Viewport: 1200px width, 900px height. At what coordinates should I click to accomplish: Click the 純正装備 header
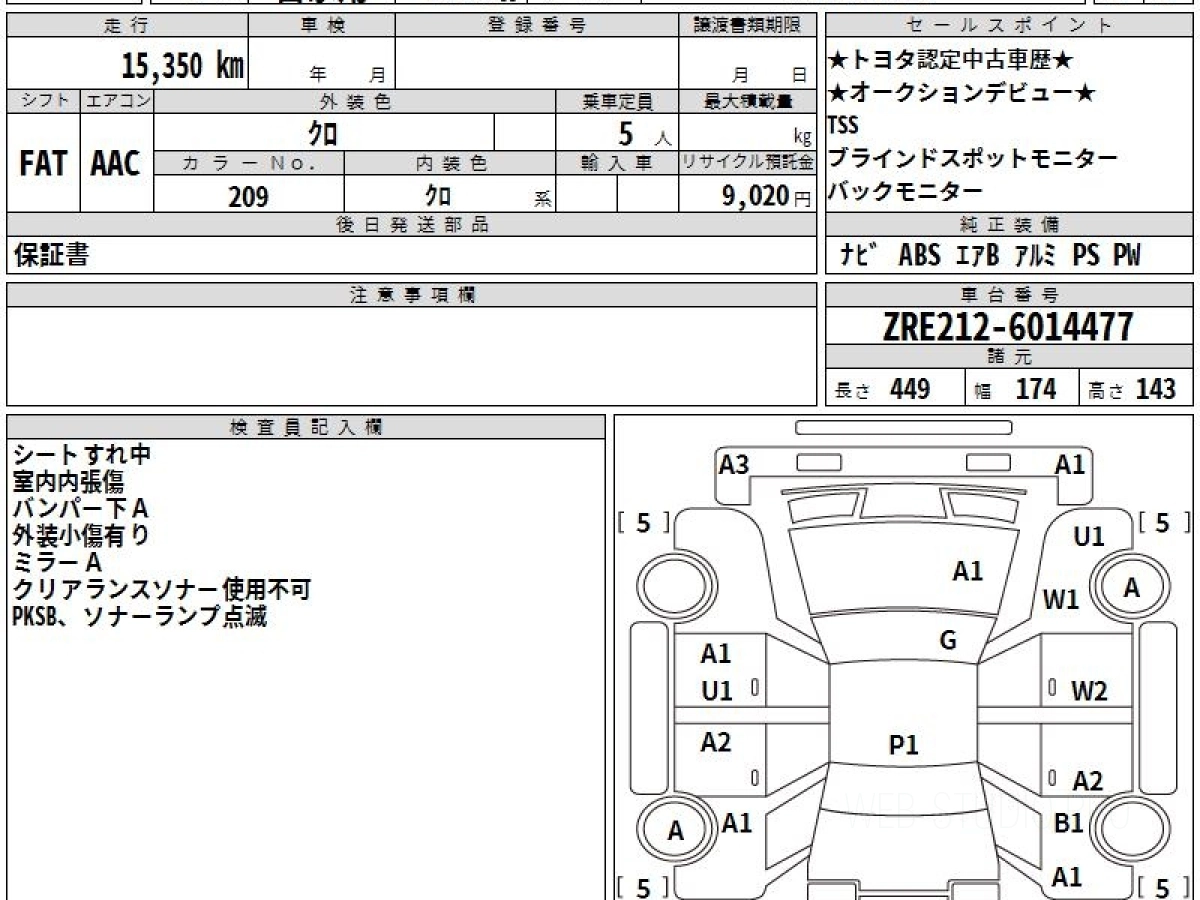(1009, 224)
